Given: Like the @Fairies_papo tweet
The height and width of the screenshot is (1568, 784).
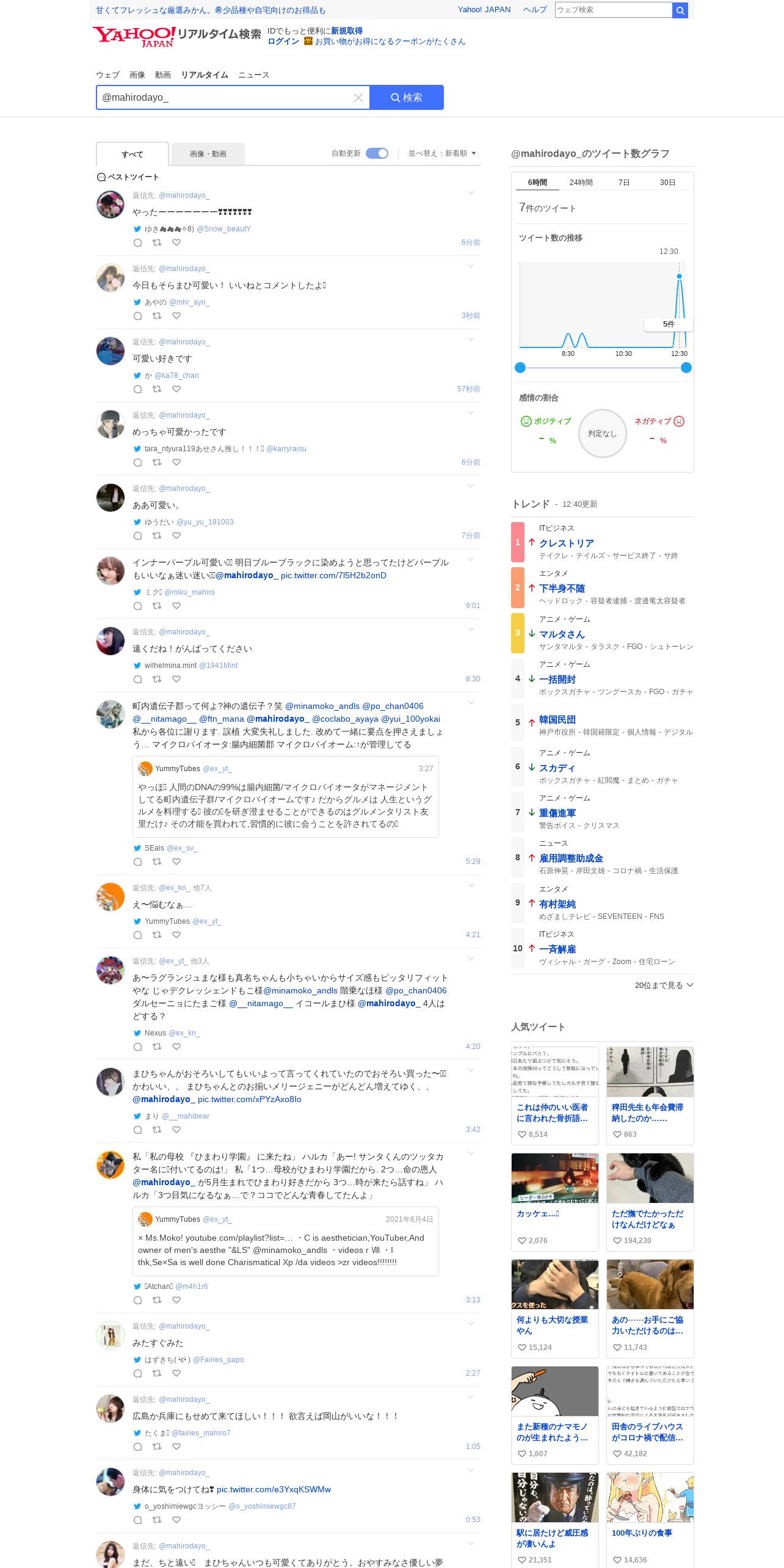Looking at the screenshot, I should (x=176, y=1373).
